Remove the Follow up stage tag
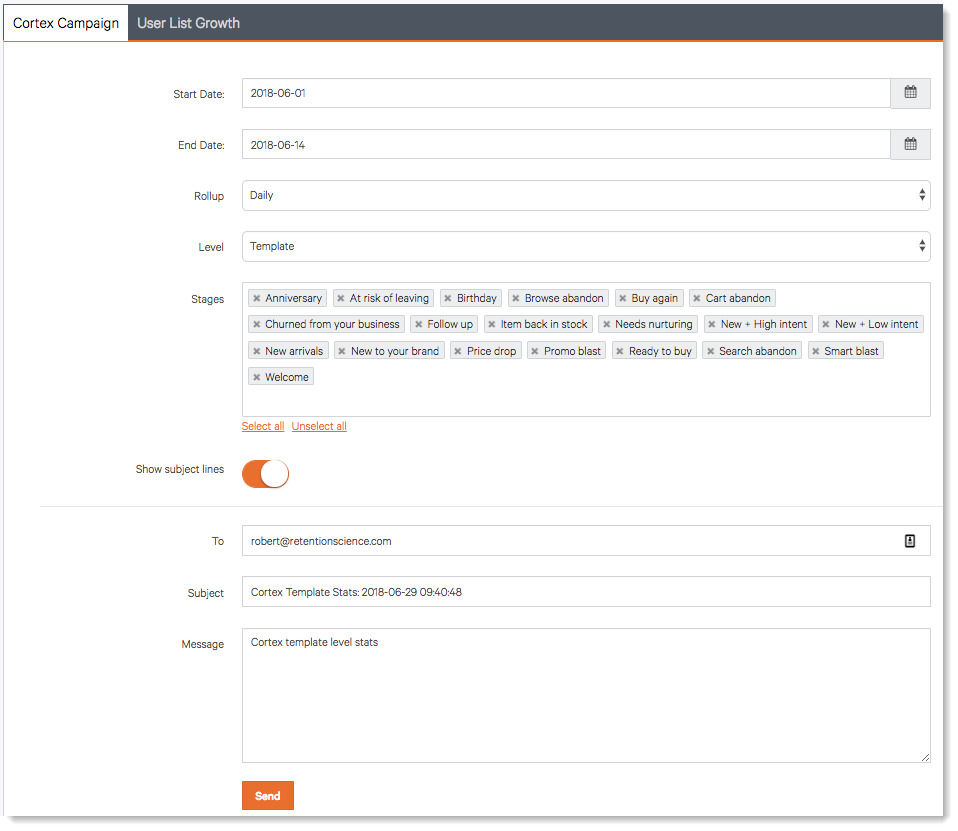 (419, 324)
